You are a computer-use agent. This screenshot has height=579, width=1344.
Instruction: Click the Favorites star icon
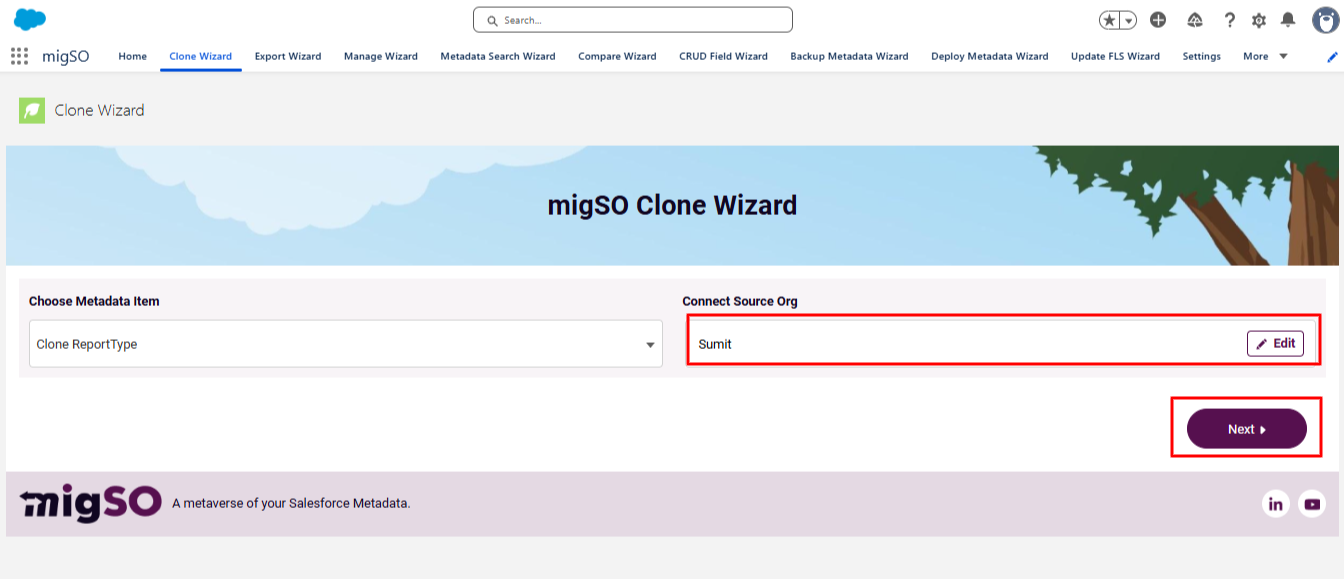(1109, 20)
